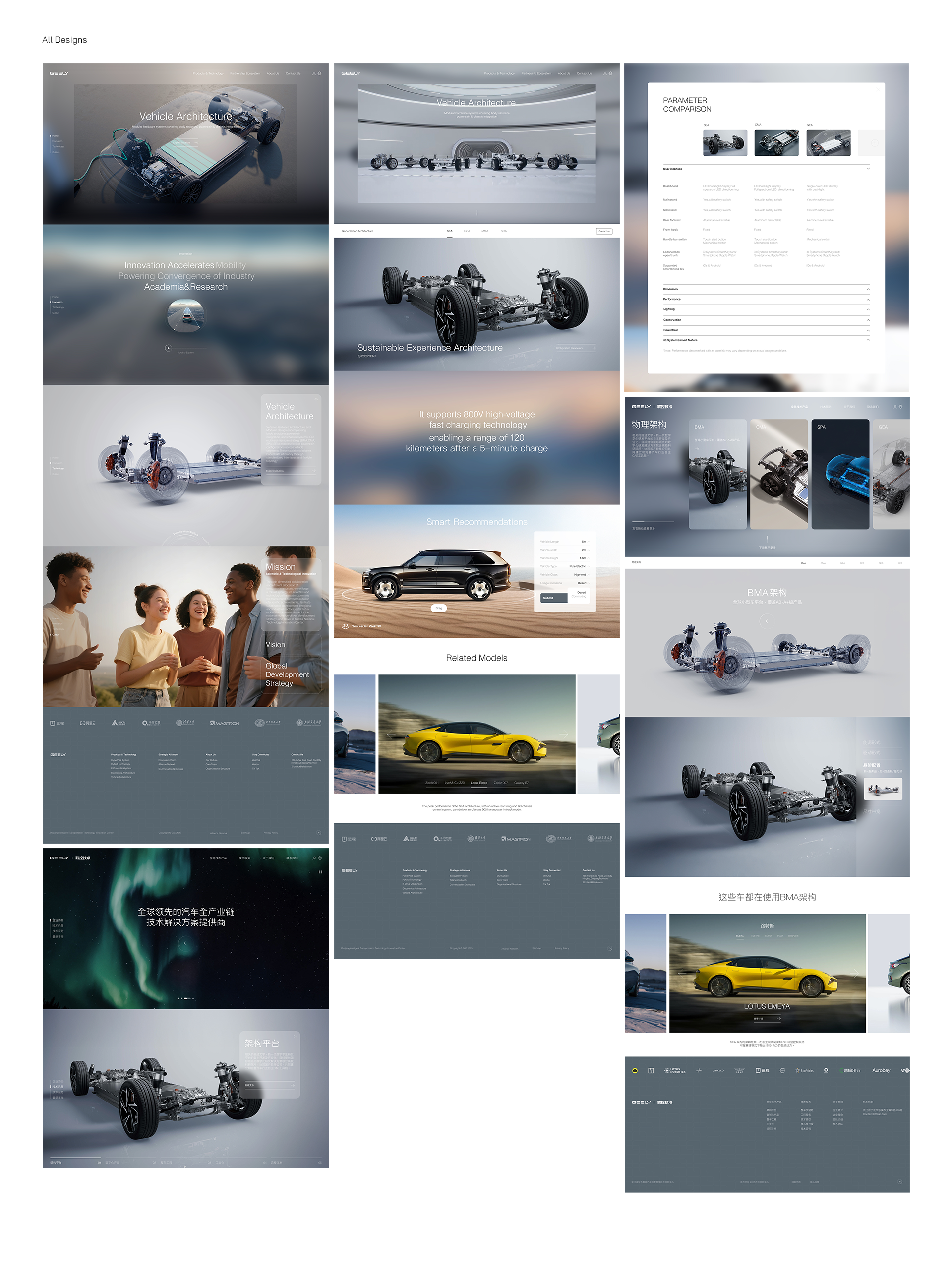952x1286 pixels.
Task: Click the user account icon on 物理架构 page header
Action: point(895,406)
